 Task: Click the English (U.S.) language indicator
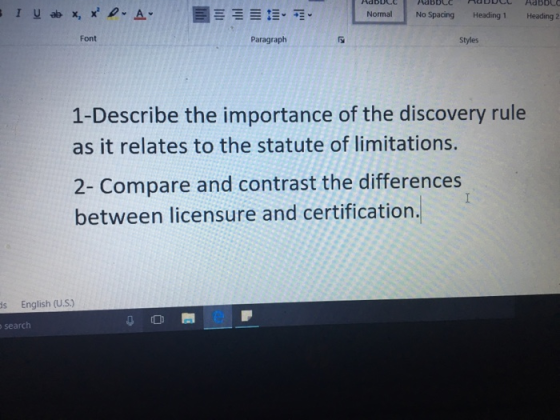48,304
